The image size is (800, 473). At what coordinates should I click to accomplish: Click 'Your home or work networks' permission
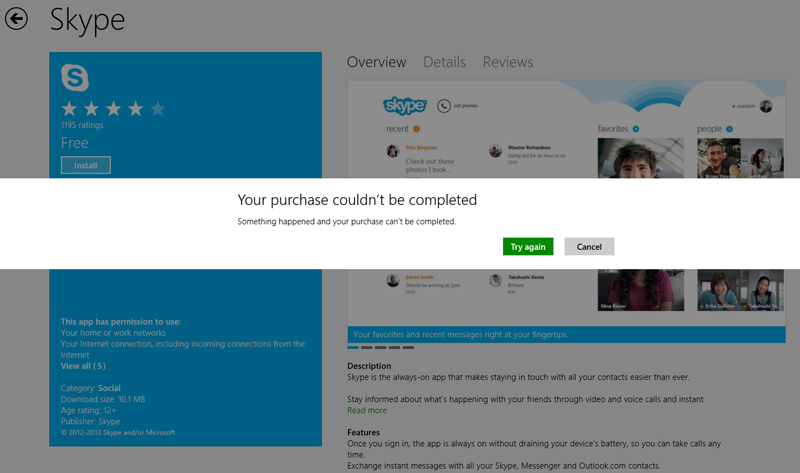point(113,333)
